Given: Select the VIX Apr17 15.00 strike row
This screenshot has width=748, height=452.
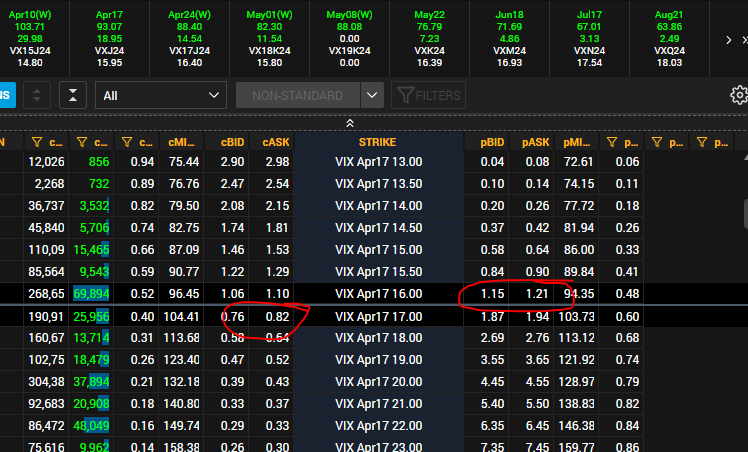Looking at the screenshot, I should 379,250.
